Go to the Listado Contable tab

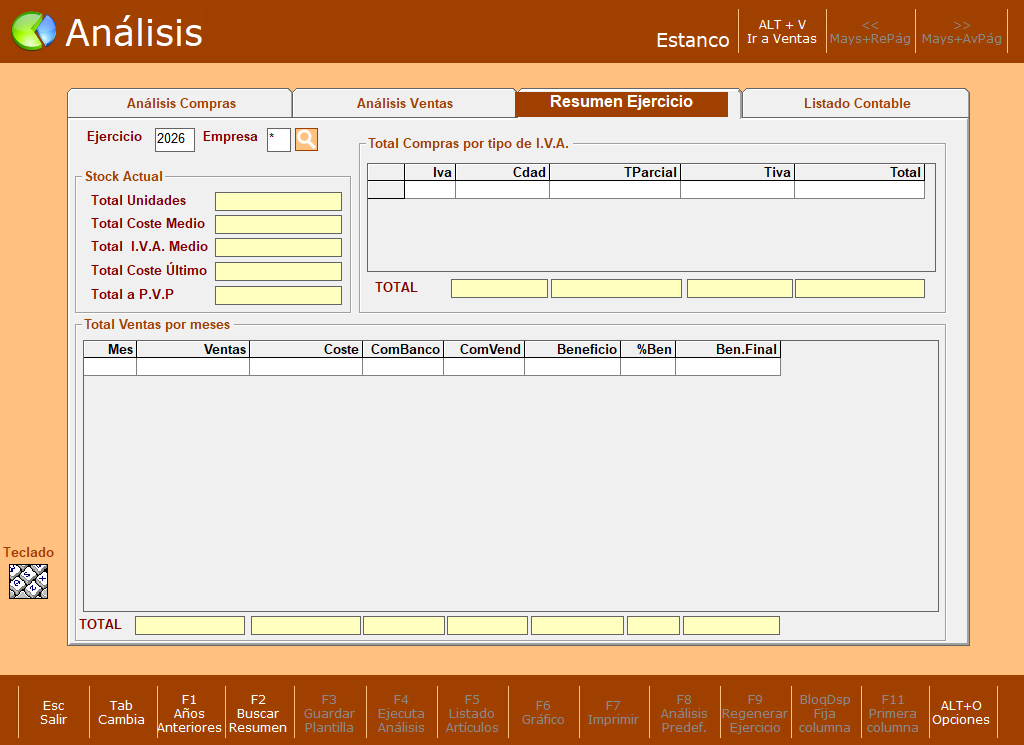[857, 103]
